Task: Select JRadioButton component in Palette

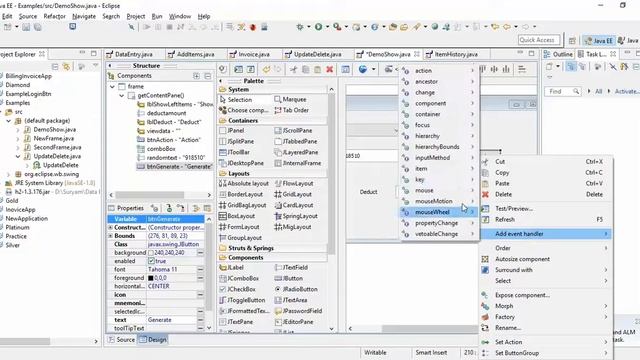Action: 296,289
